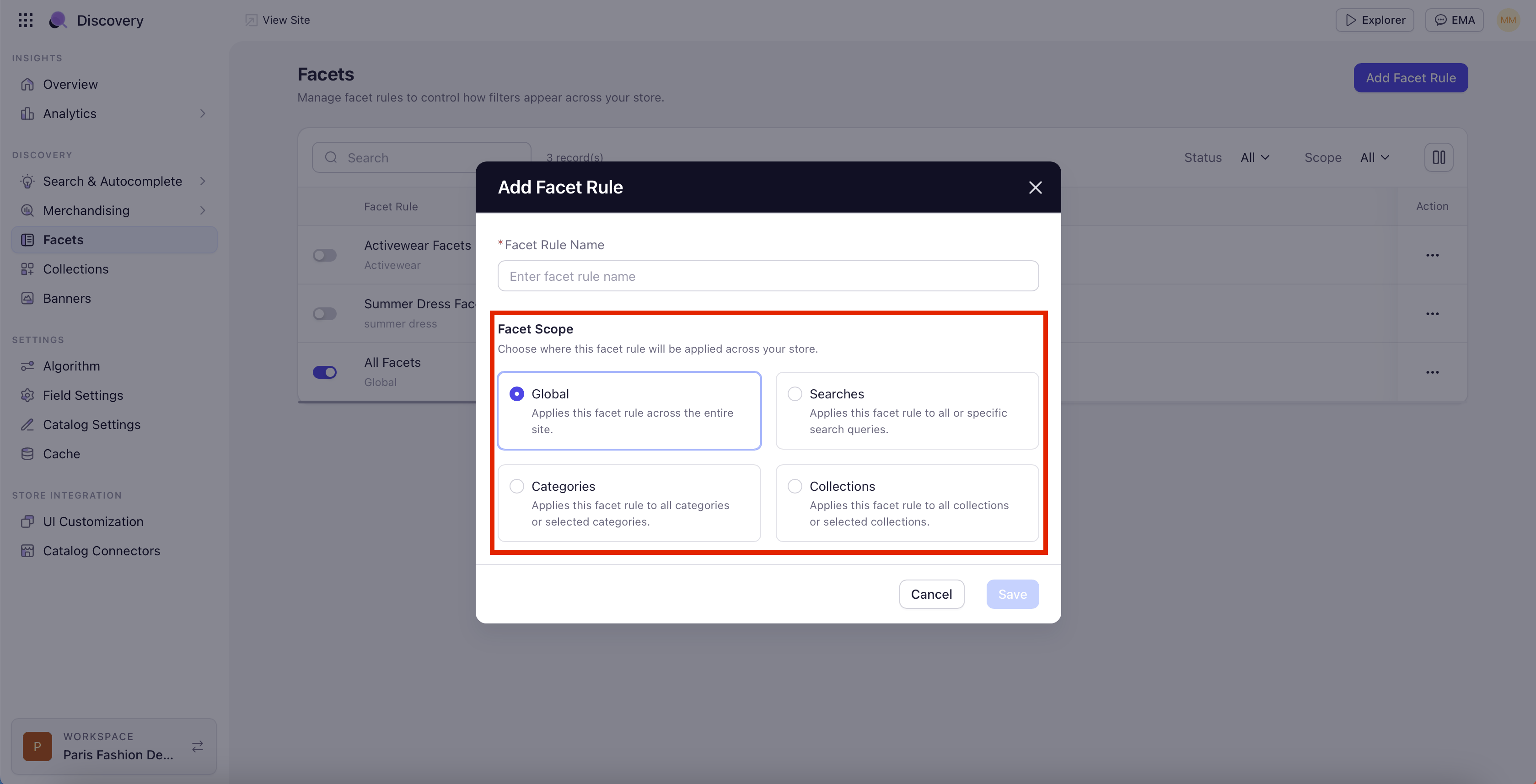The height and width of the screenshot is (784, 1536).
Task: Click the facets Search field
Action: pyautogui.click(x=421, y=157)
